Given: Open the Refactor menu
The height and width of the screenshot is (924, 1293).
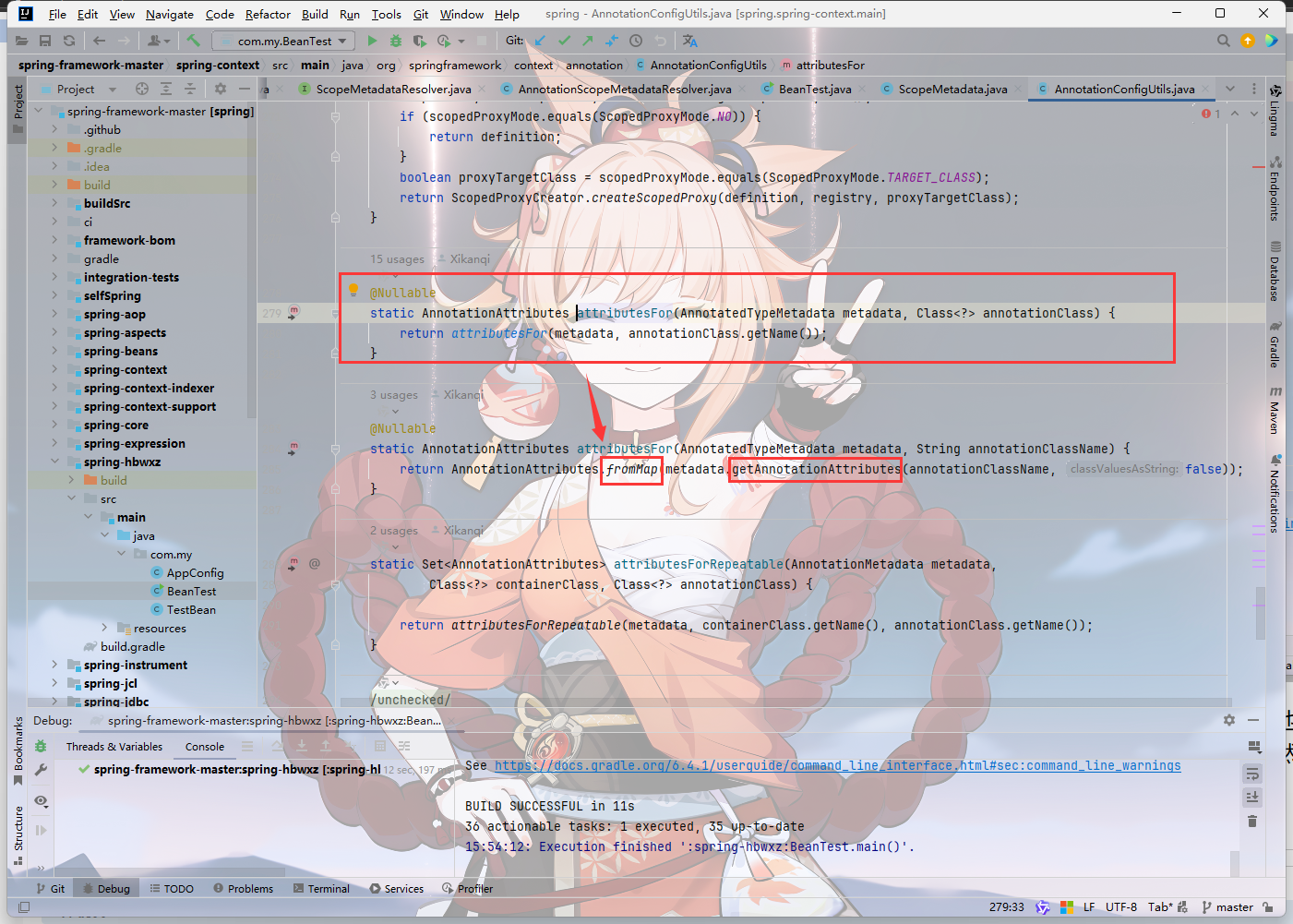Looking at the screenshot, I should (268, 14).
